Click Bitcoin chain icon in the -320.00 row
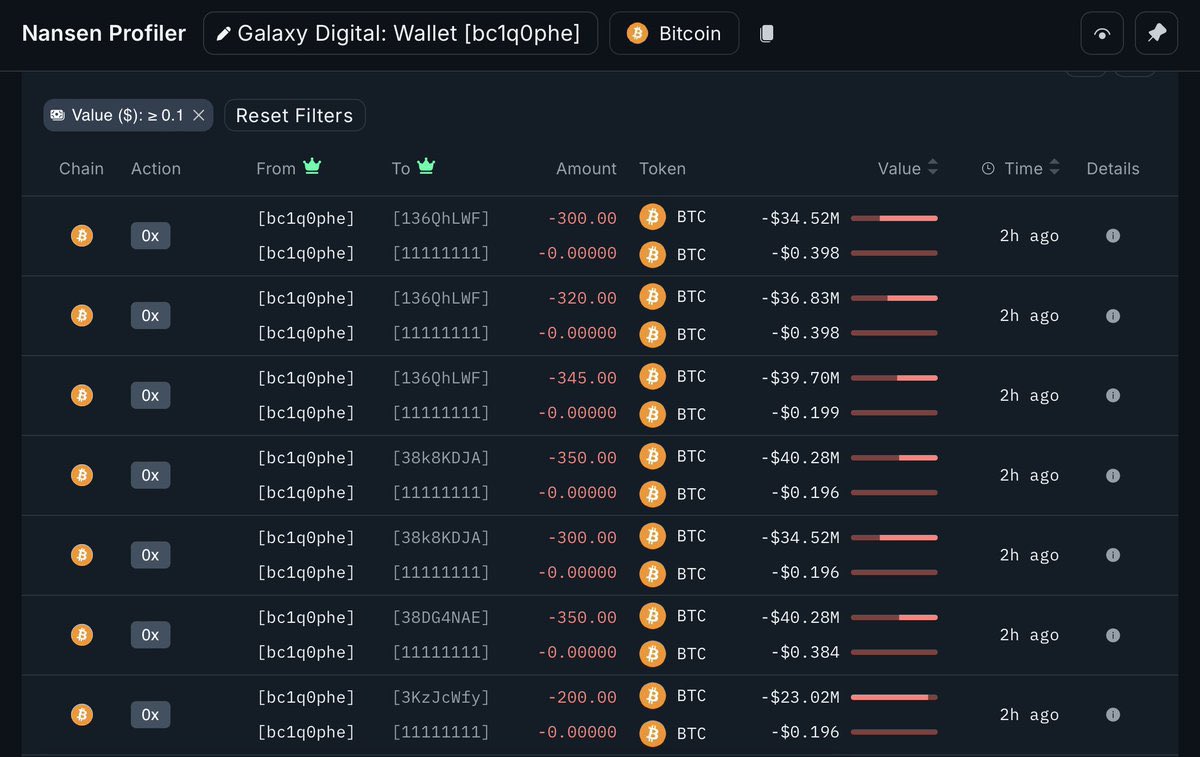This screenshot has height=757, width=1200. coord(82,316)
